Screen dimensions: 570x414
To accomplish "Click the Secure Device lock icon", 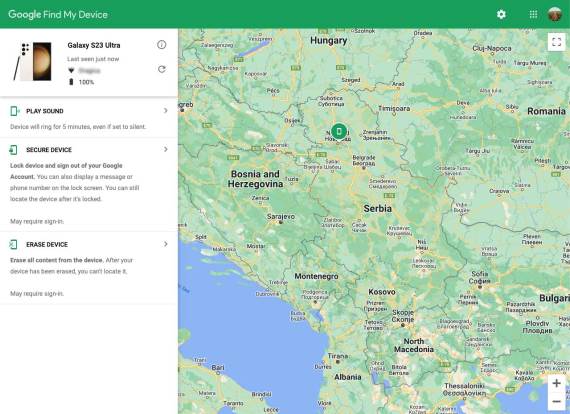I will (x=13, y=150).
